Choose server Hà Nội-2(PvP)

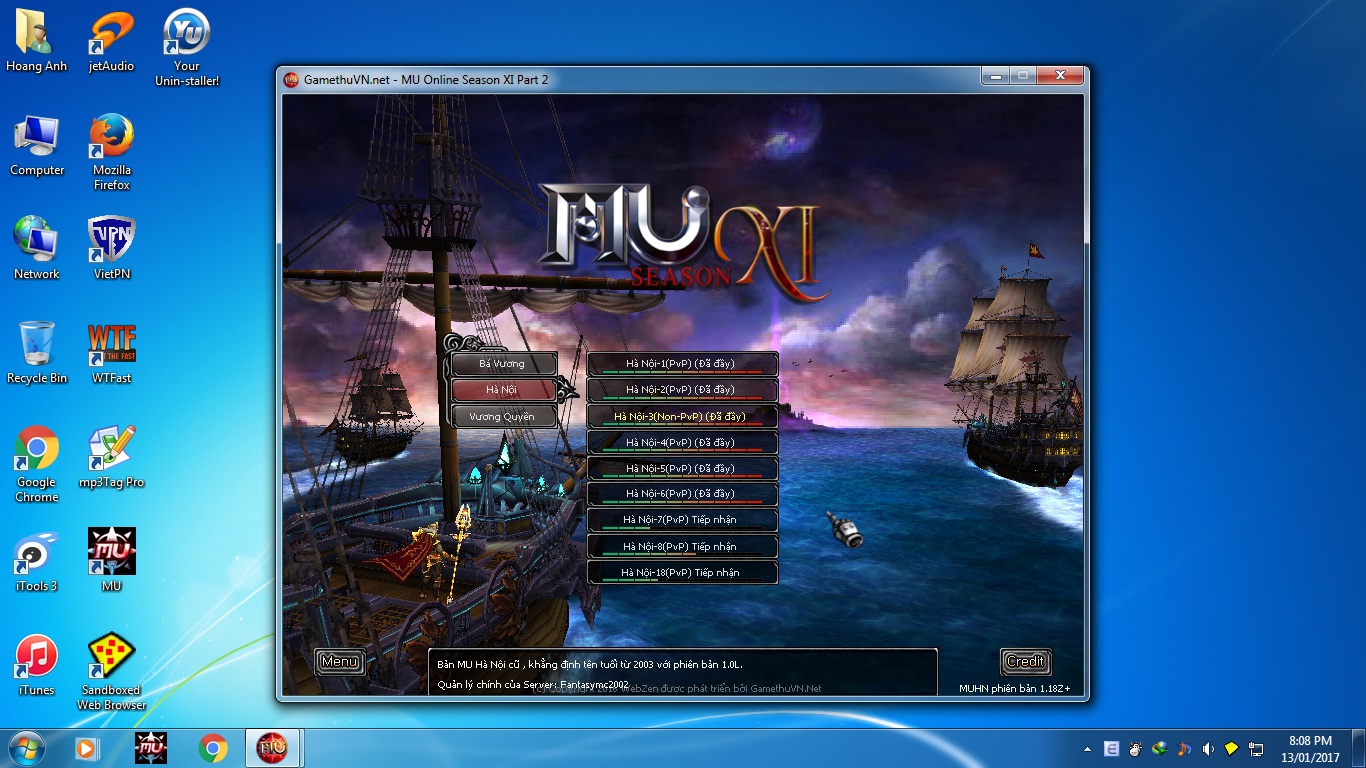click(682, 390)
